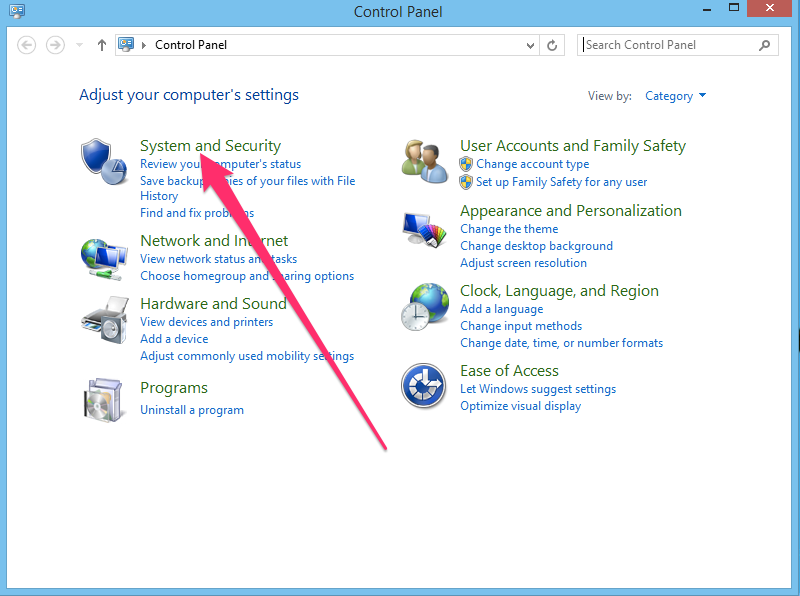Click the Search Control Panel field

(x=678, y=45)
